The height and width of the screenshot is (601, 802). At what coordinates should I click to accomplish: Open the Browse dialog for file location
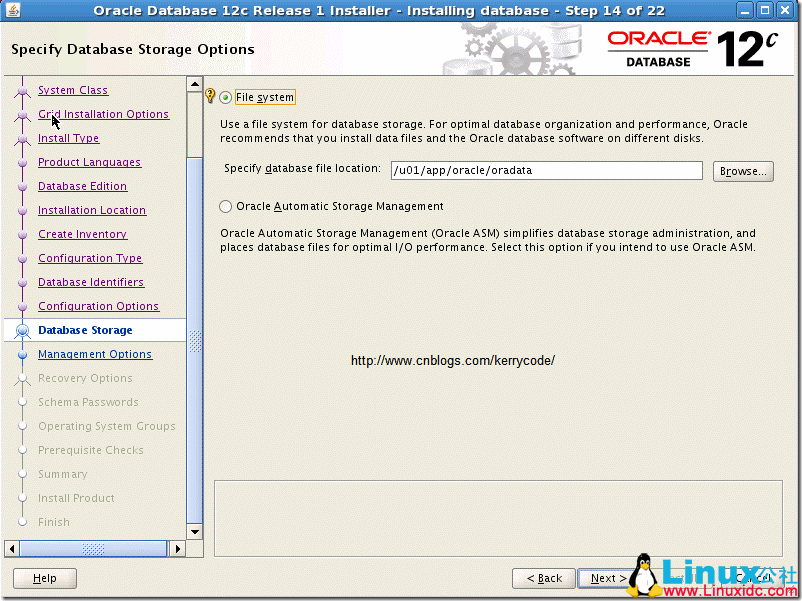click(x=742, y=170)
